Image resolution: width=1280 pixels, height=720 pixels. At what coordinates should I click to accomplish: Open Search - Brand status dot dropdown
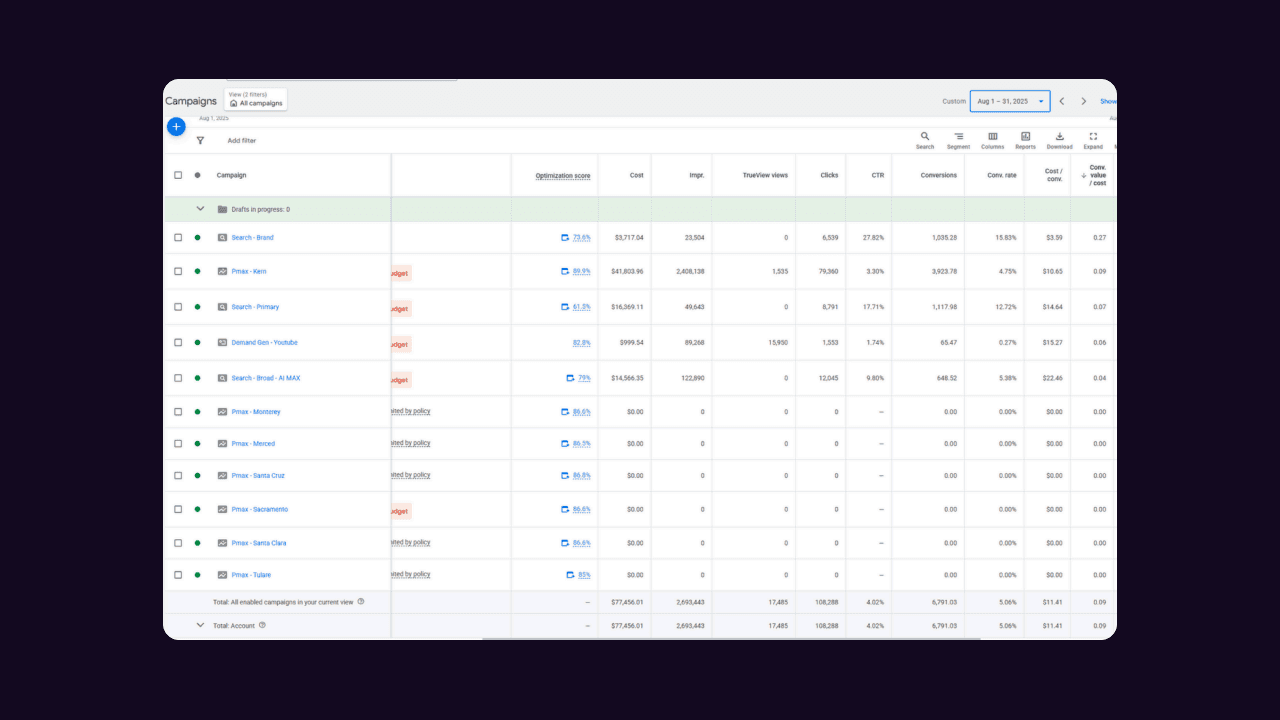point(197,238)
